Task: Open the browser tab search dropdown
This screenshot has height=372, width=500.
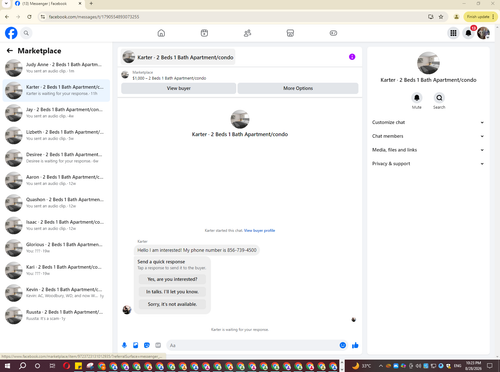Action: coord(6,4)
